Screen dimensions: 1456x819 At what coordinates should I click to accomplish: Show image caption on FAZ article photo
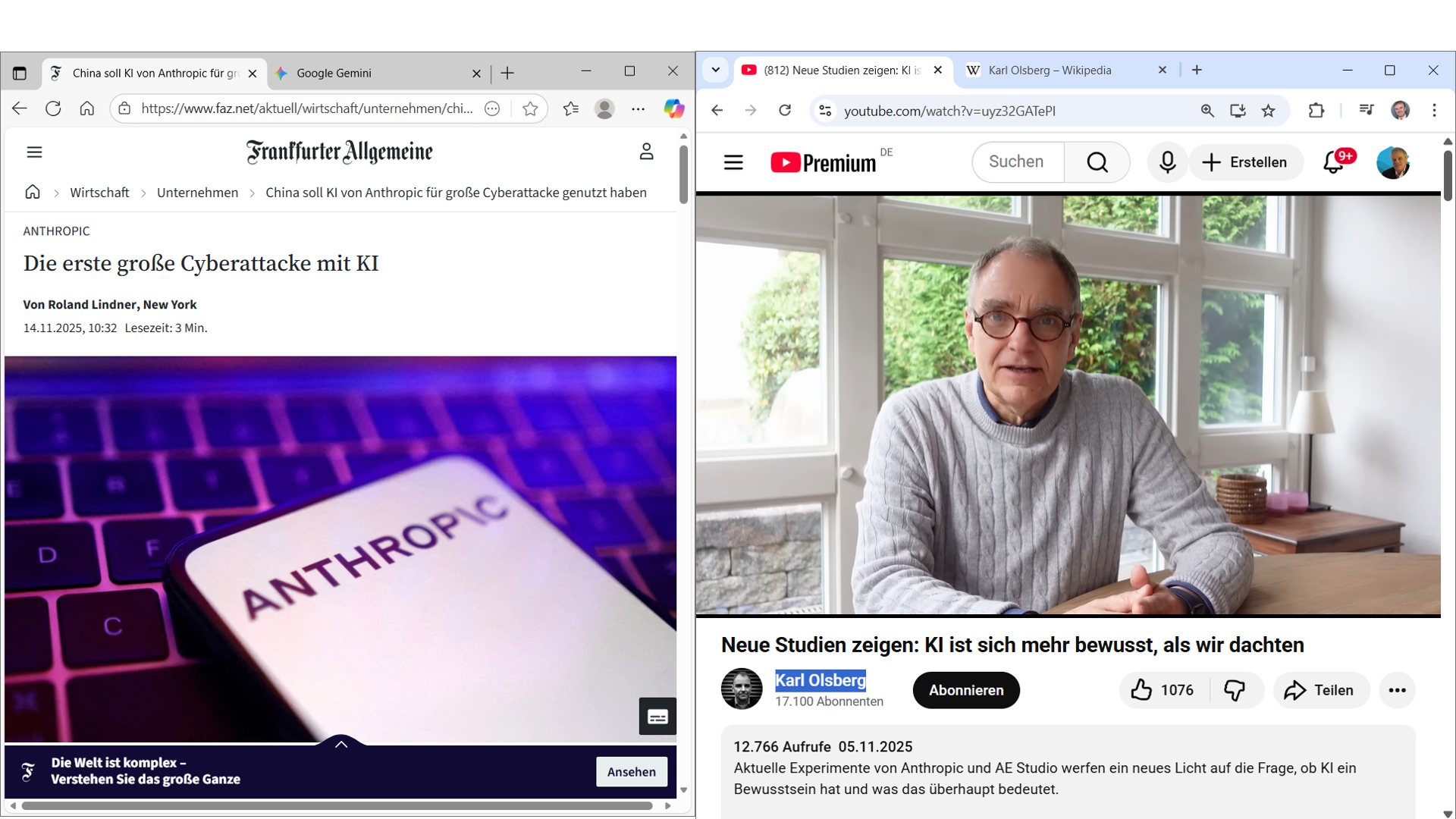(657, 717)
